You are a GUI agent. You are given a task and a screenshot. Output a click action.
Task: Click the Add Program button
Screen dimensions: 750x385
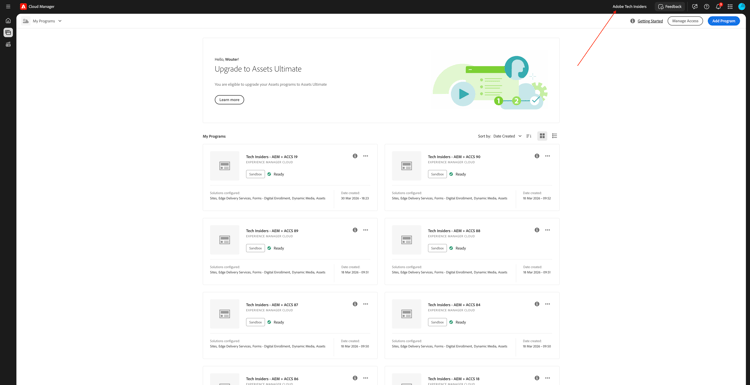tap(724, 21)
